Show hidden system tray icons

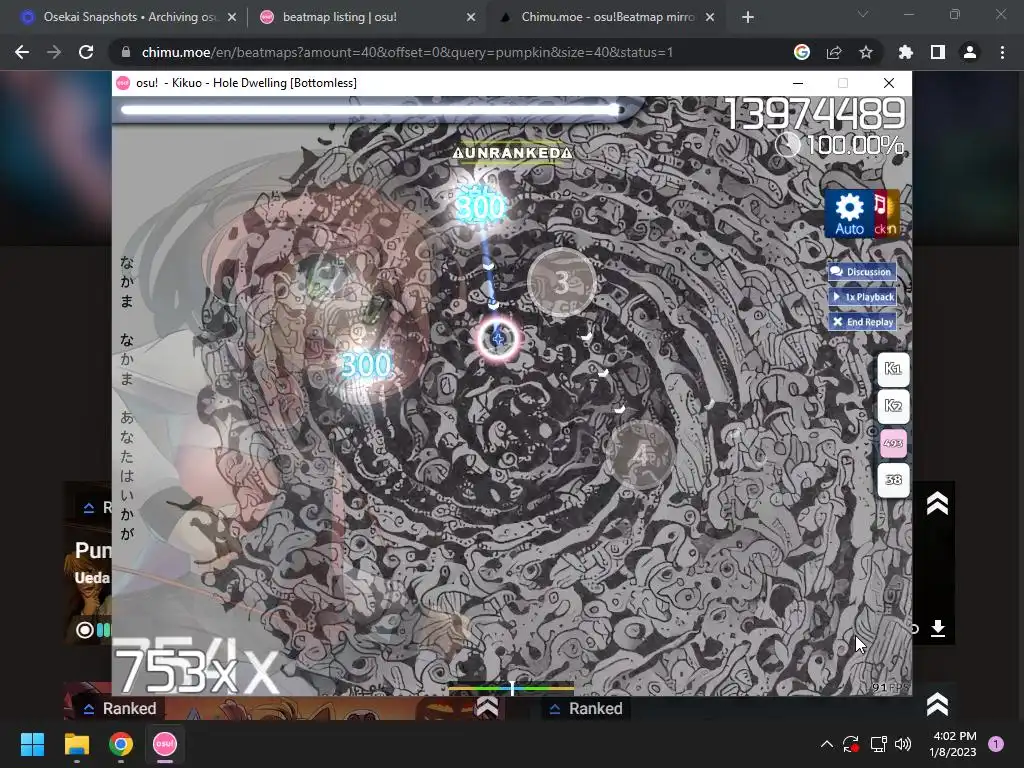826,744
